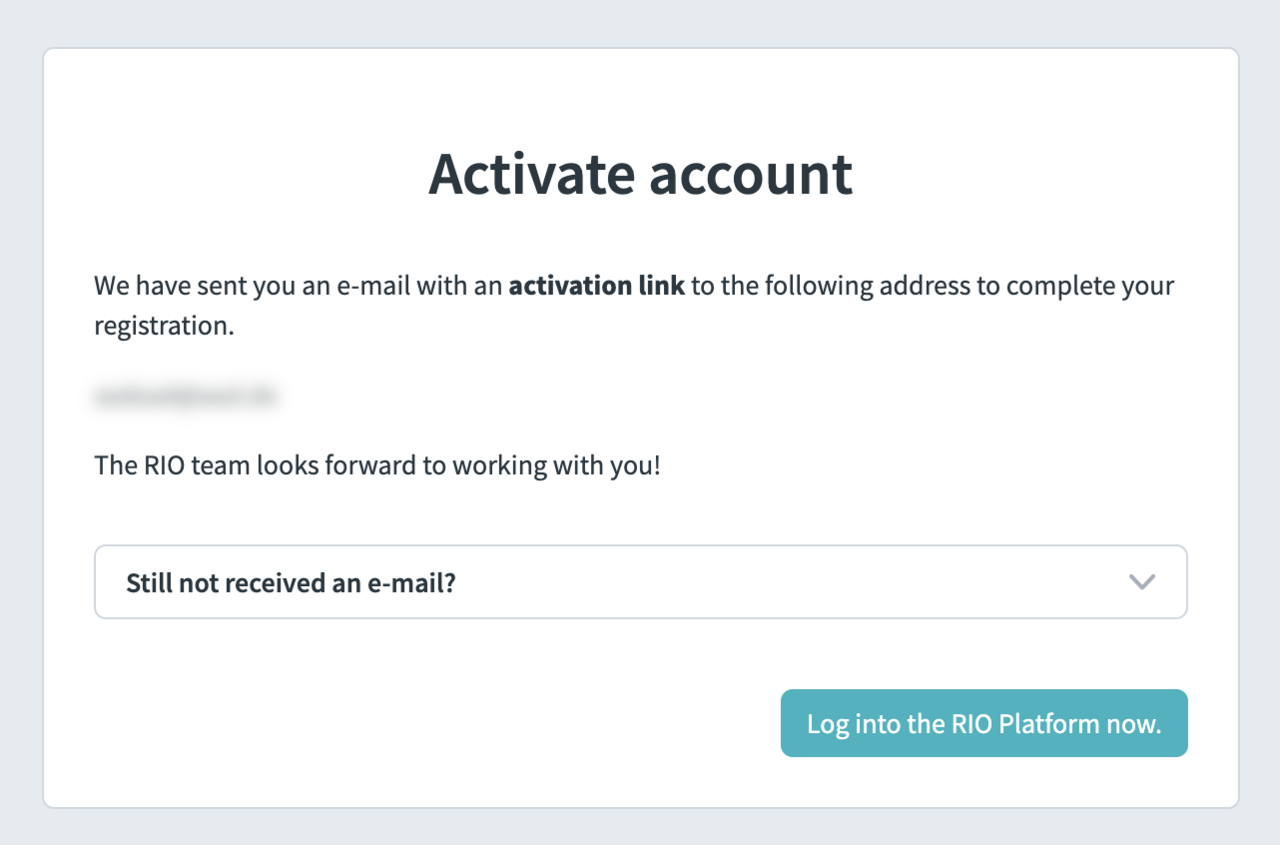
Task: Click the blurred recipient e-mail address
Action: [186, 396]
